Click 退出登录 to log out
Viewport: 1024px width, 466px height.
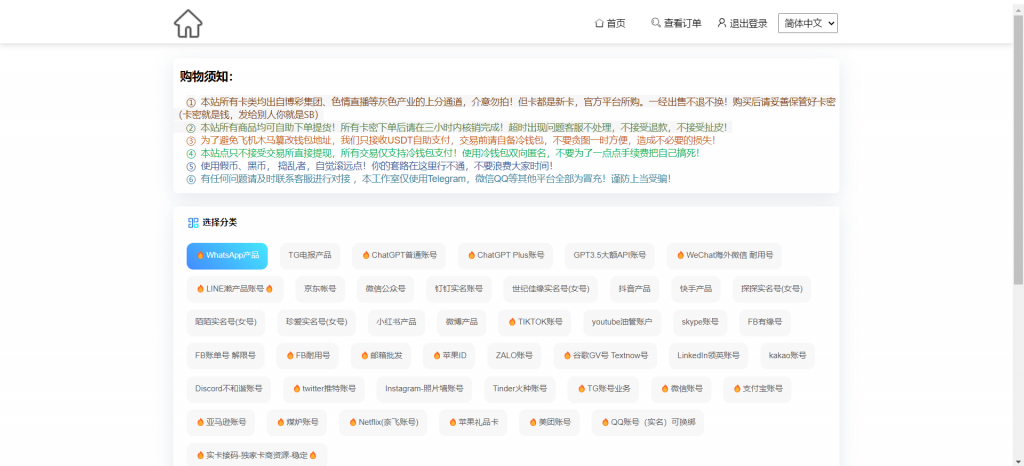click(x=743, y=23)
